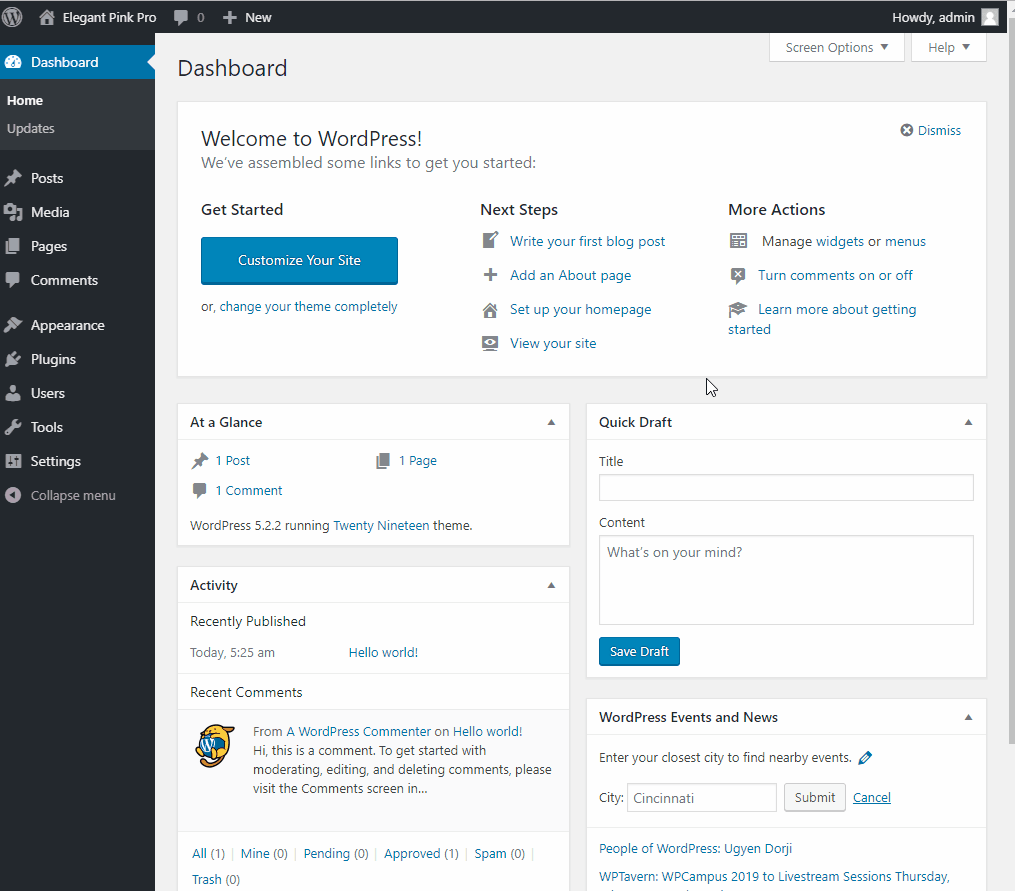Filter comments by Spam (0)

499,853
